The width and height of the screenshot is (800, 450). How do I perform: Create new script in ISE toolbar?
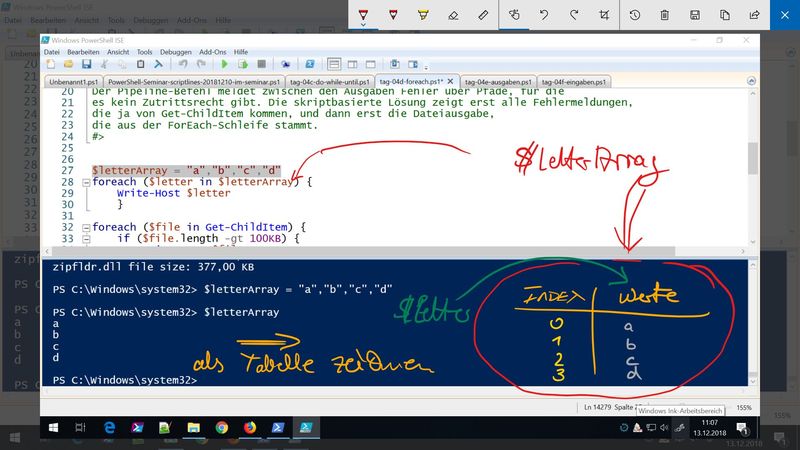click(51, 64)
